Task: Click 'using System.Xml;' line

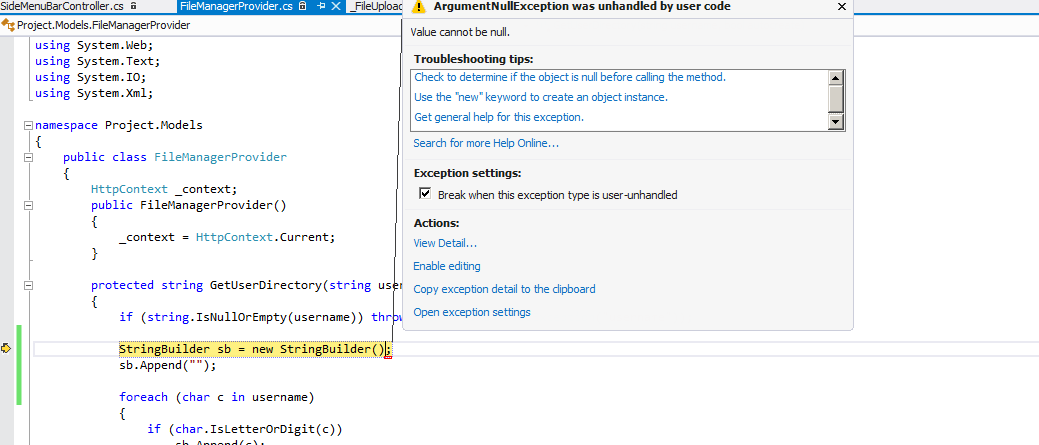Action: [x=94, y=93]
